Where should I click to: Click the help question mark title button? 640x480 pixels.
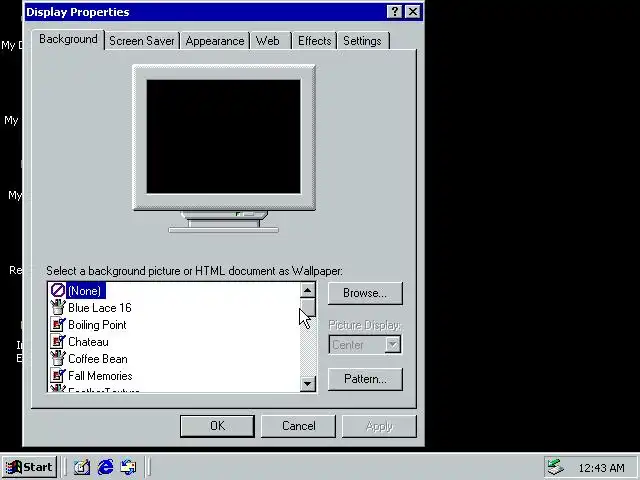[x=394, y=12]
